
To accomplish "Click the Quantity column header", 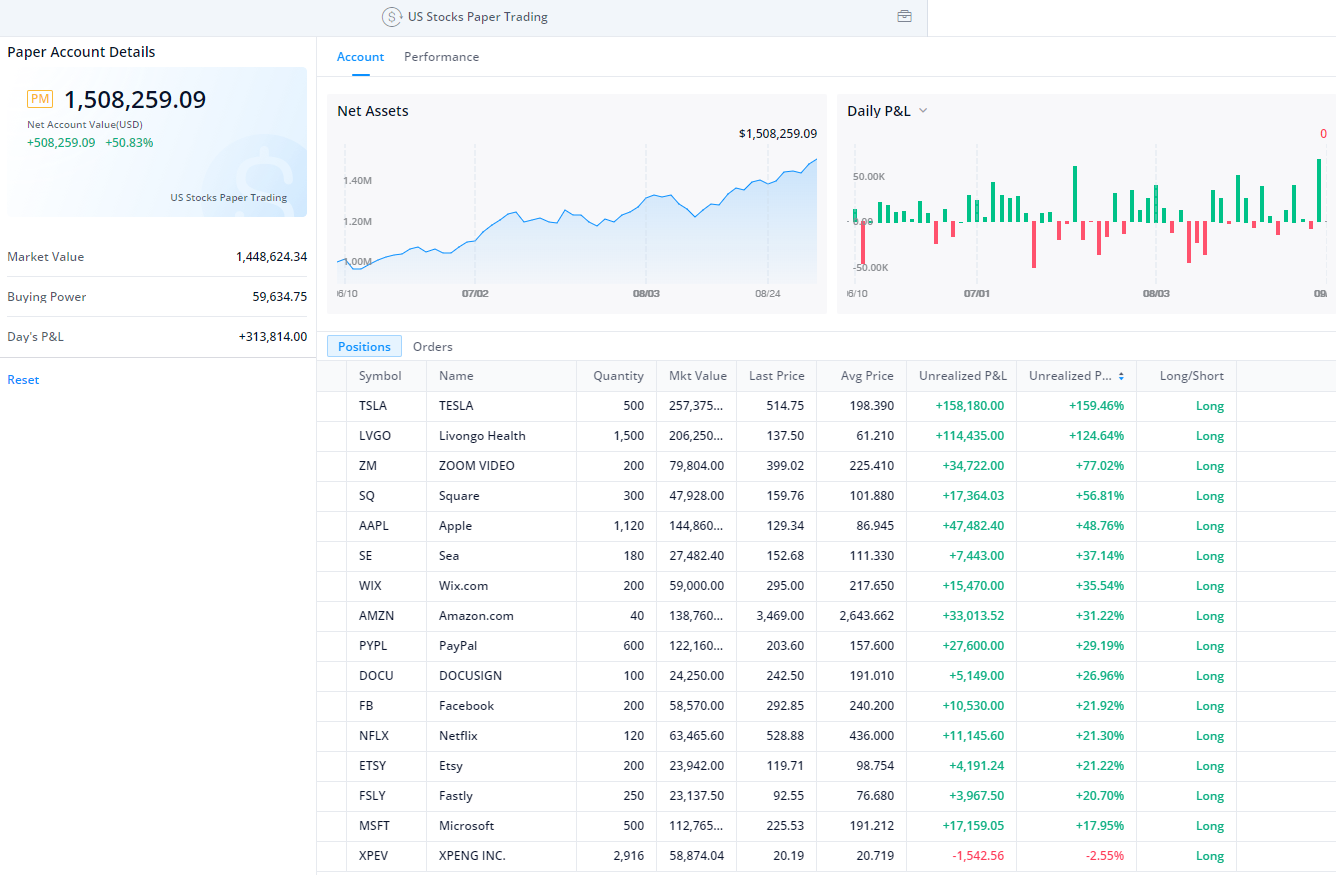I will [618, 376].
